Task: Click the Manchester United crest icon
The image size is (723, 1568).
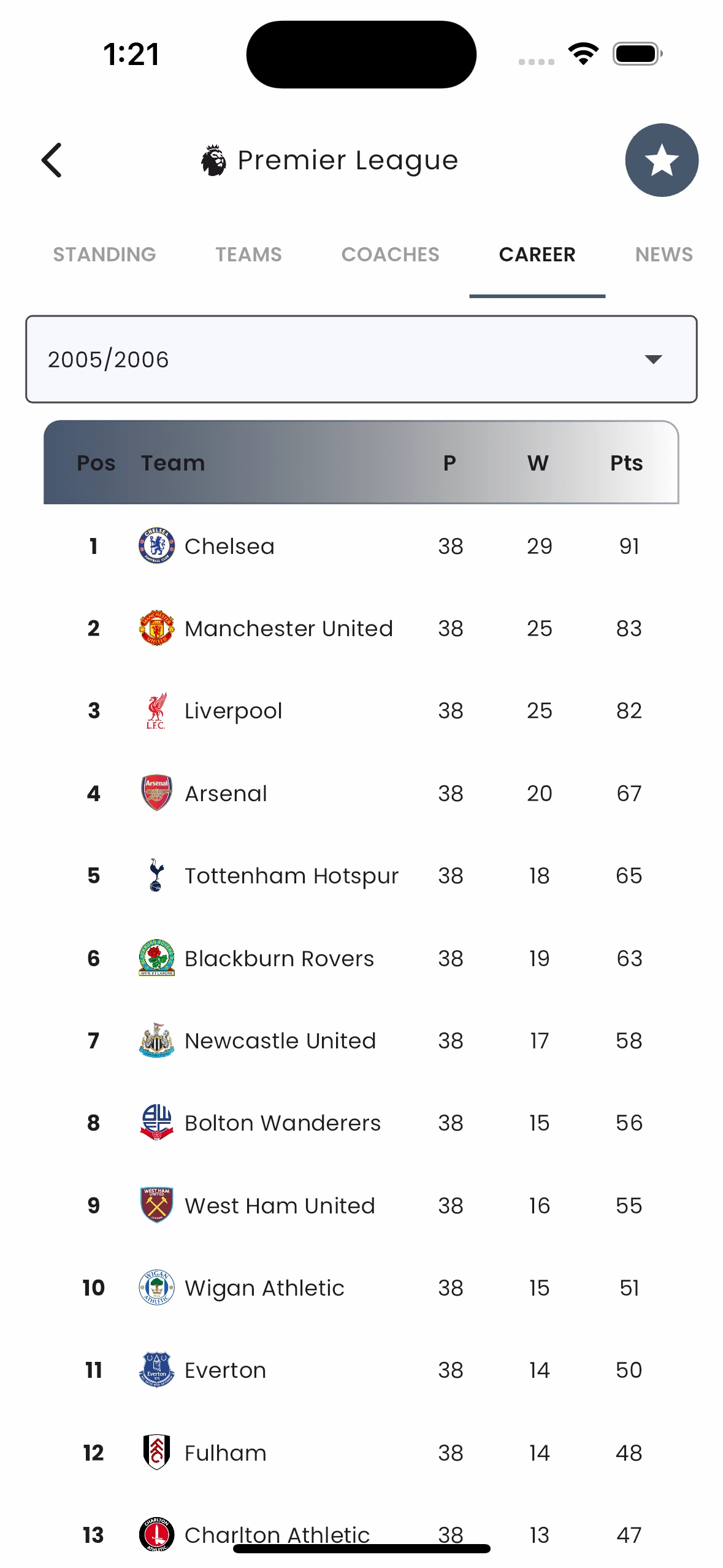Action: click(156, 628)
